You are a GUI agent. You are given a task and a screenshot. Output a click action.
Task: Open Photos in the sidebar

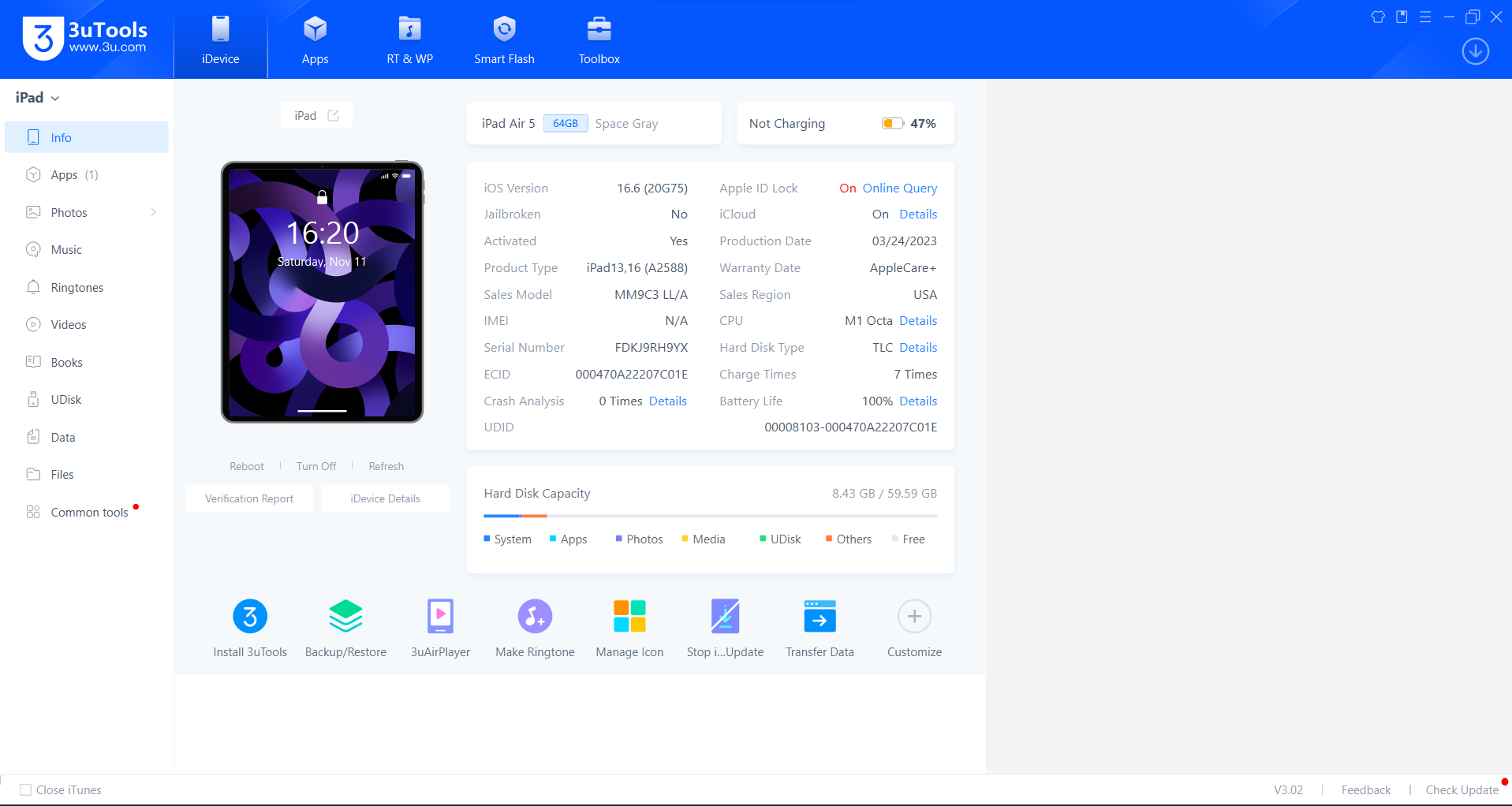click(x=87, y=212)
